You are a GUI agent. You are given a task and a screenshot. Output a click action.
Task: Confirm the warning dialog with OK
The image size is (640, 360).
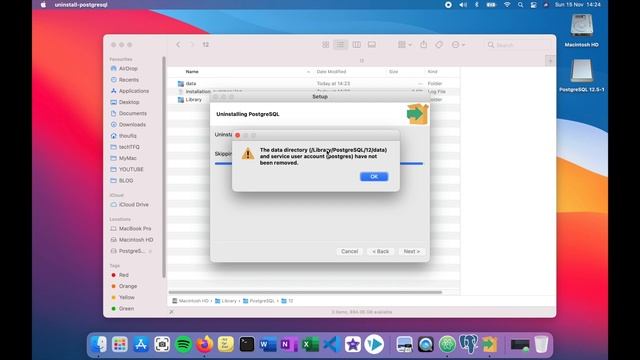[374, 176]
